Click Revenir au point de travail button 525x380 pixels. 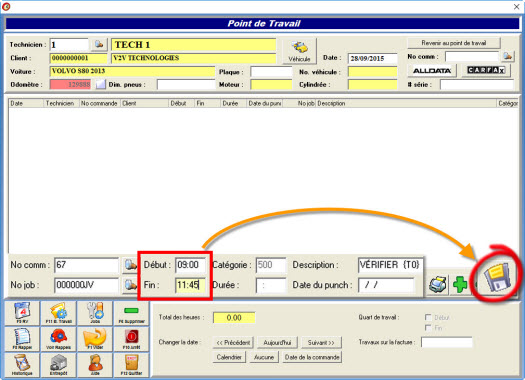coord(454,43)
